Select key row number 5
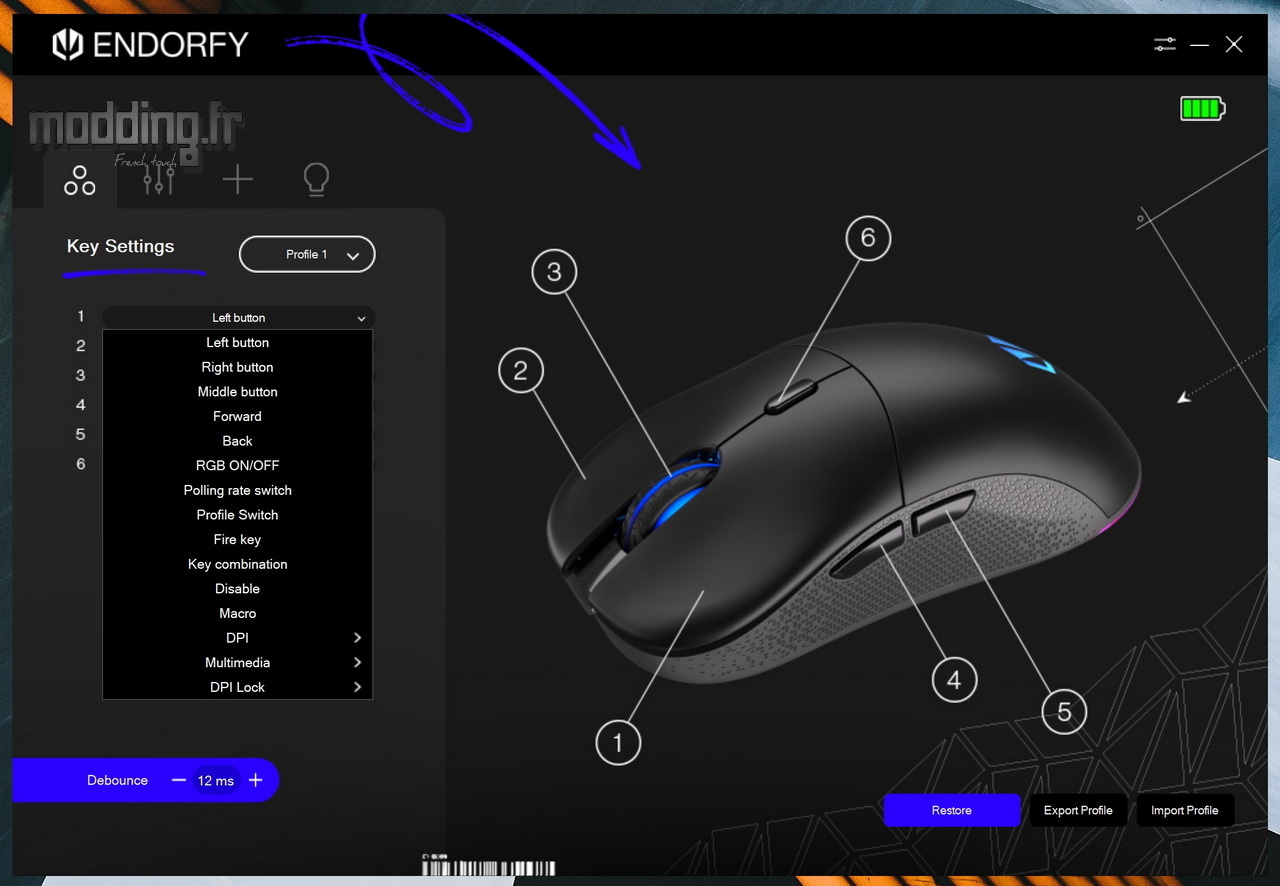 tap(81, 434)
